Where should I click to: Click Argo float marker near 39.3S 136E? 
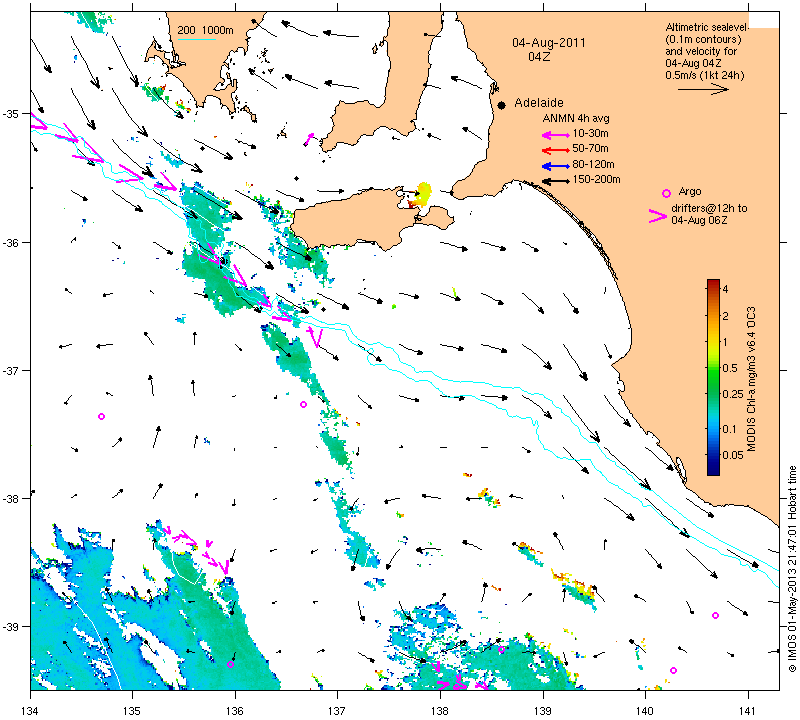[x=231, y=664]
